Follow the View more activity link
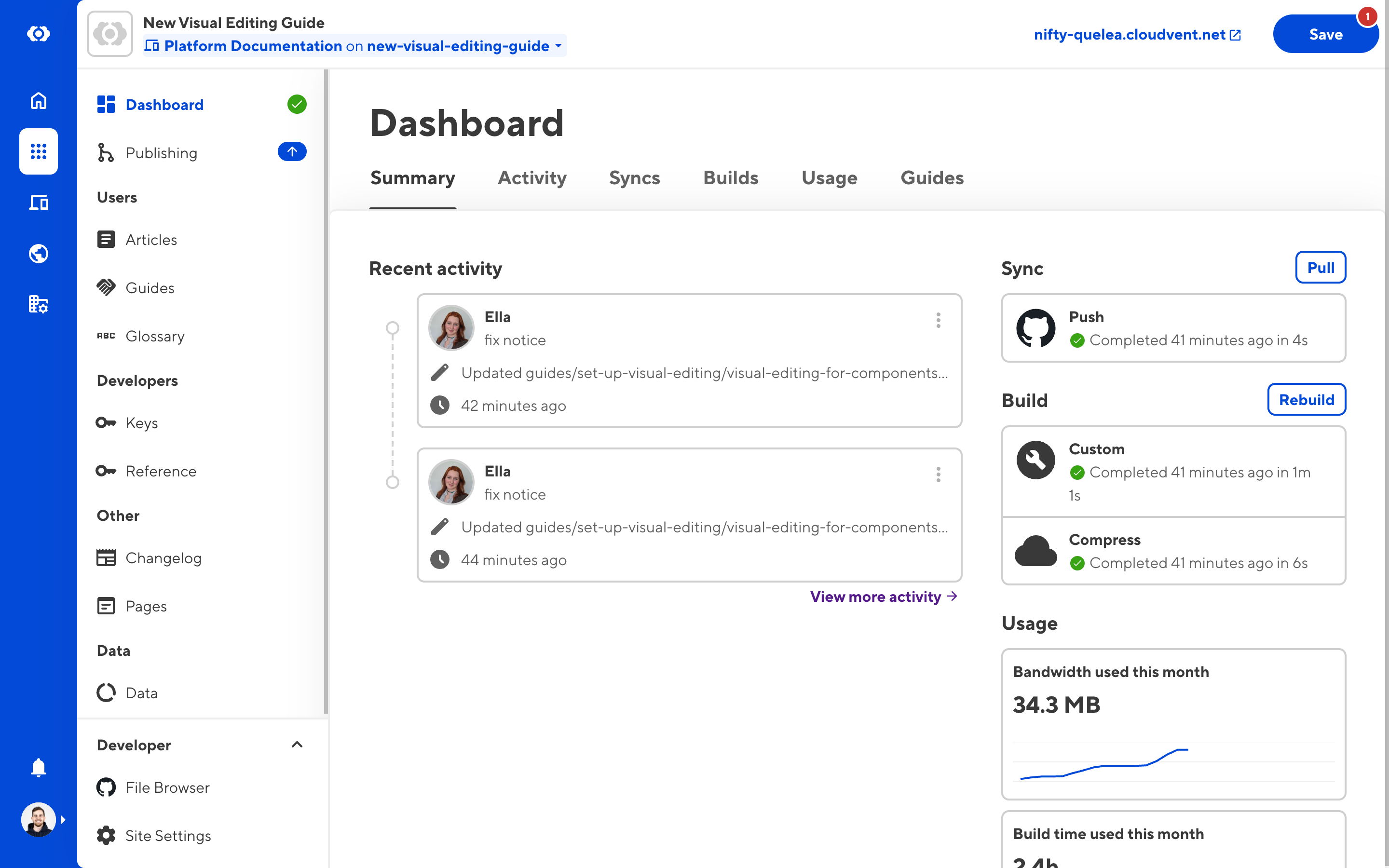The height and width of the screenshot is (868, 1389). 884,597
